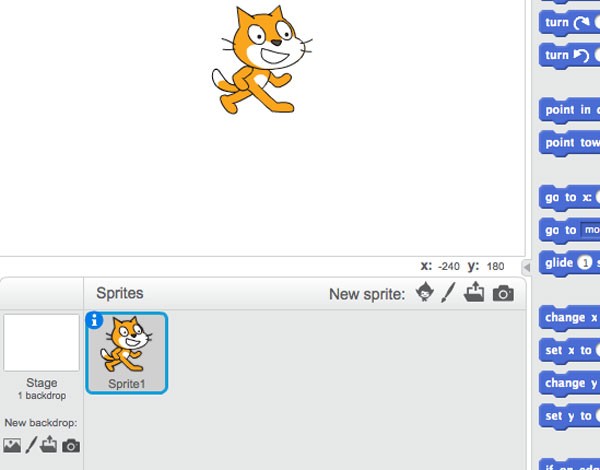This screenshot has width=600, height=470.
Task: Pick the change y block
Action: click(569, 384)
